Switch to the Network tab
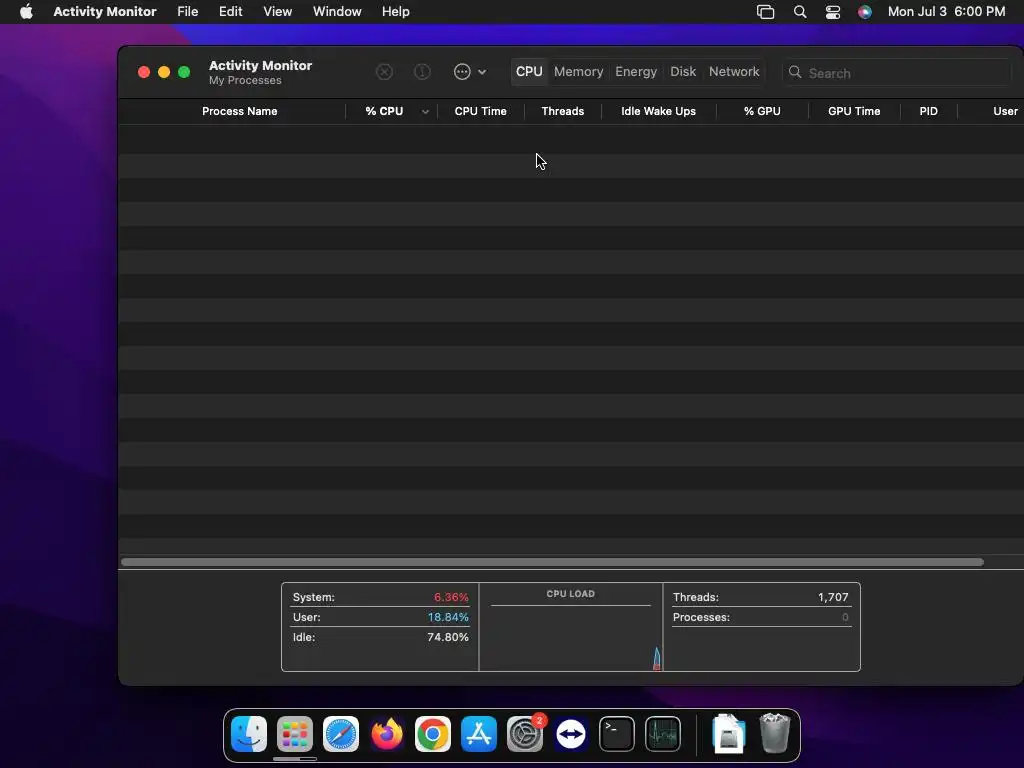 [x=734, y=72]
